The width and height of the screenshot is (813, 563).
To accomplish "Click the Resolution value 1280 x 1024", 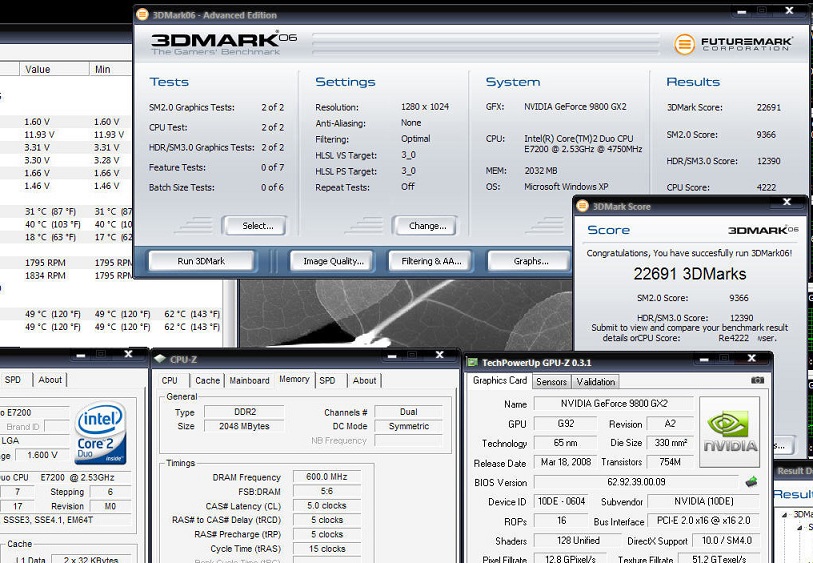I will point(425,107).
